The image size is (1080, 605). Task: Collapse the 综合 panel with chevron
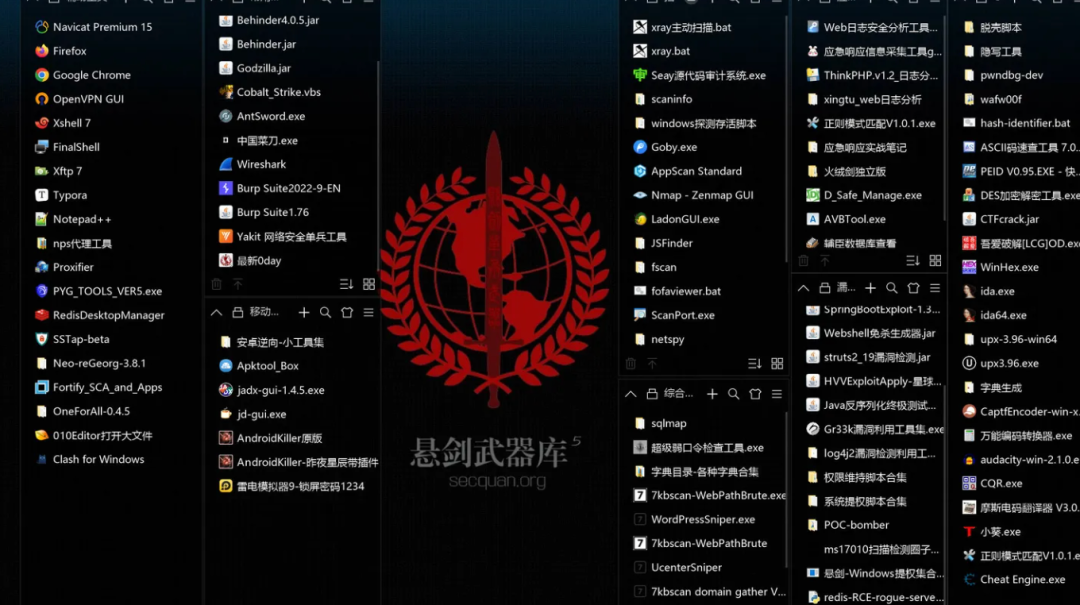(x=630, y=394)
